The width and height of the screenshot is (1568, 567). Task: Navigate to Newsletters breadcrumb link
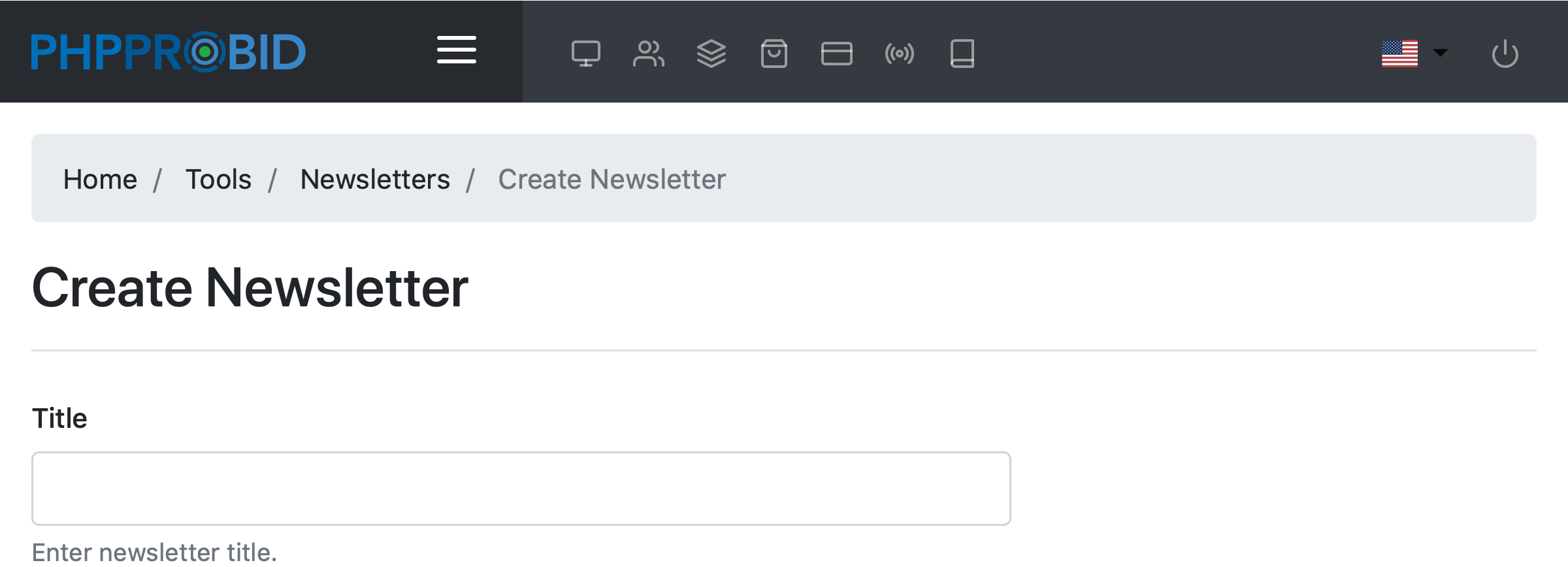click(x=375, y=179)
